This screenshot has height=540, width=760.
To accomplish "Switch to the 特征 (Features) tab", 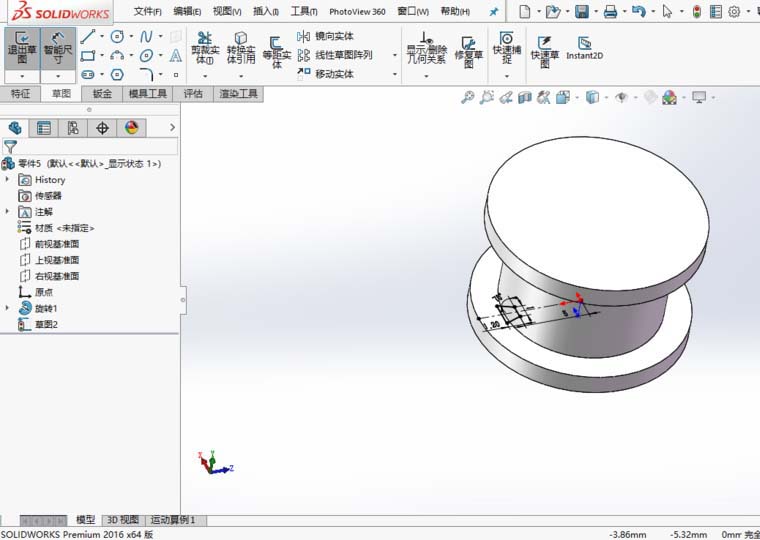I will pyautogui.click(x=20, y=94).
